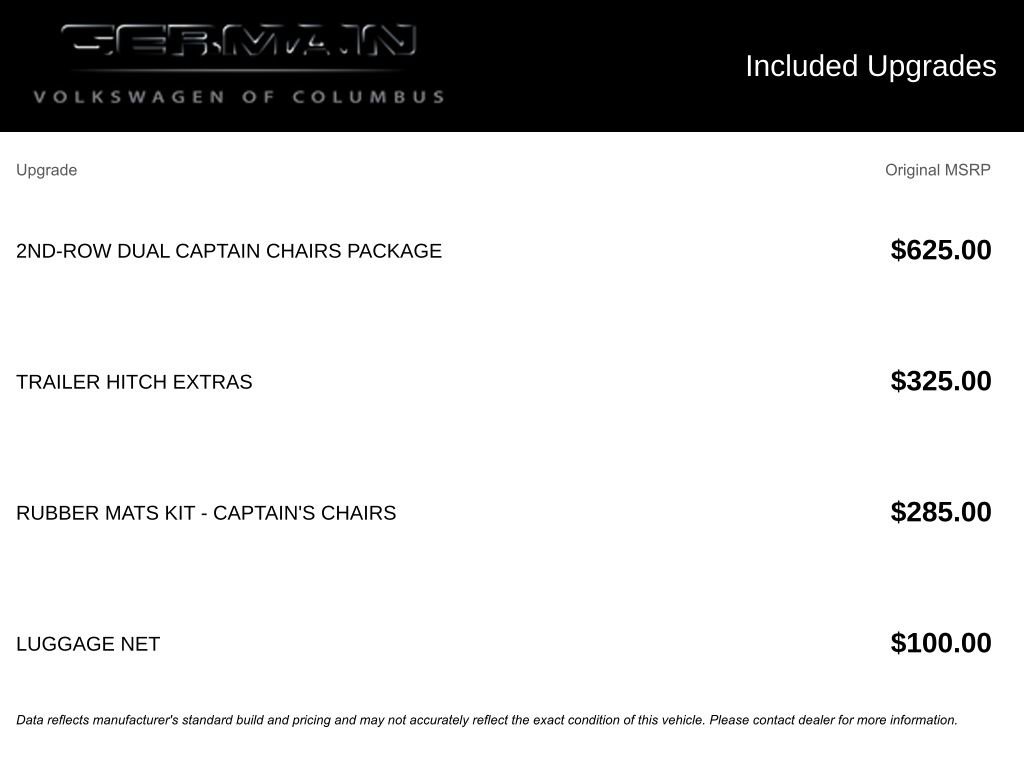1024x768 pixels.
Task: Click the Original MSRP column header
Action: [937, 170]
